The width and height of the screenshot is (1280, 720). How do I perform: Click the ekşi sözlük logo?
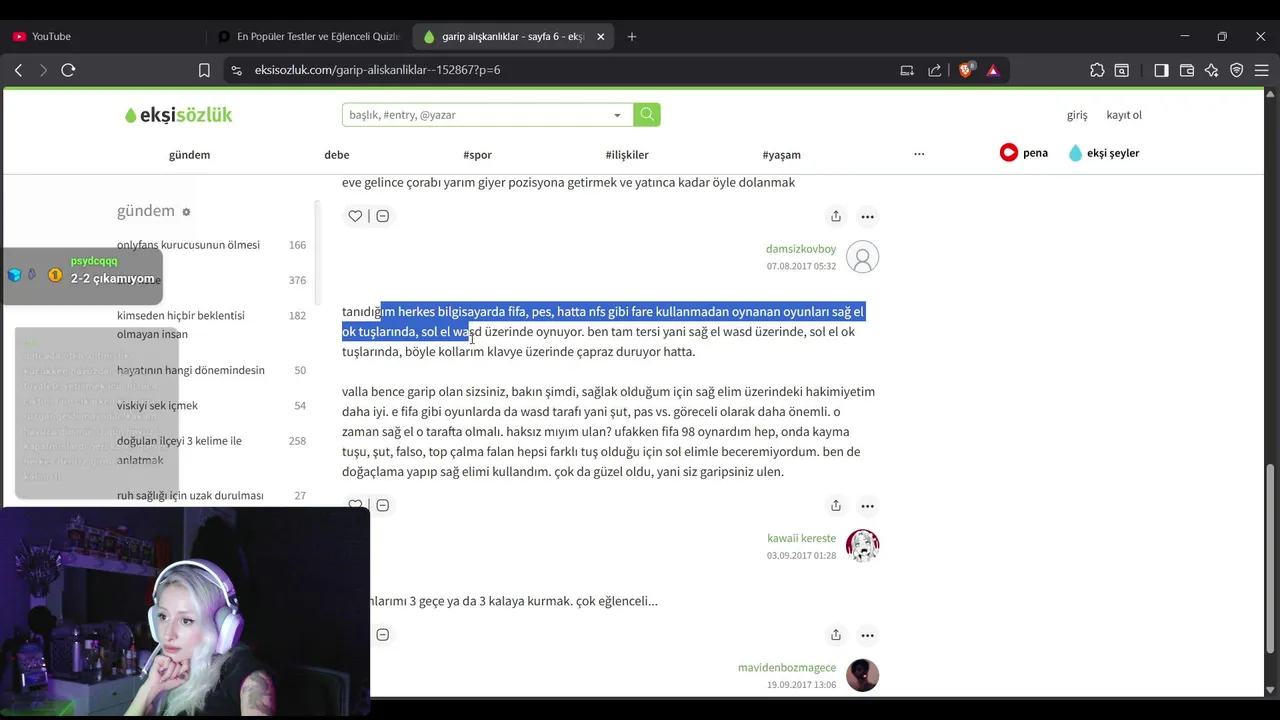point(178,115)
